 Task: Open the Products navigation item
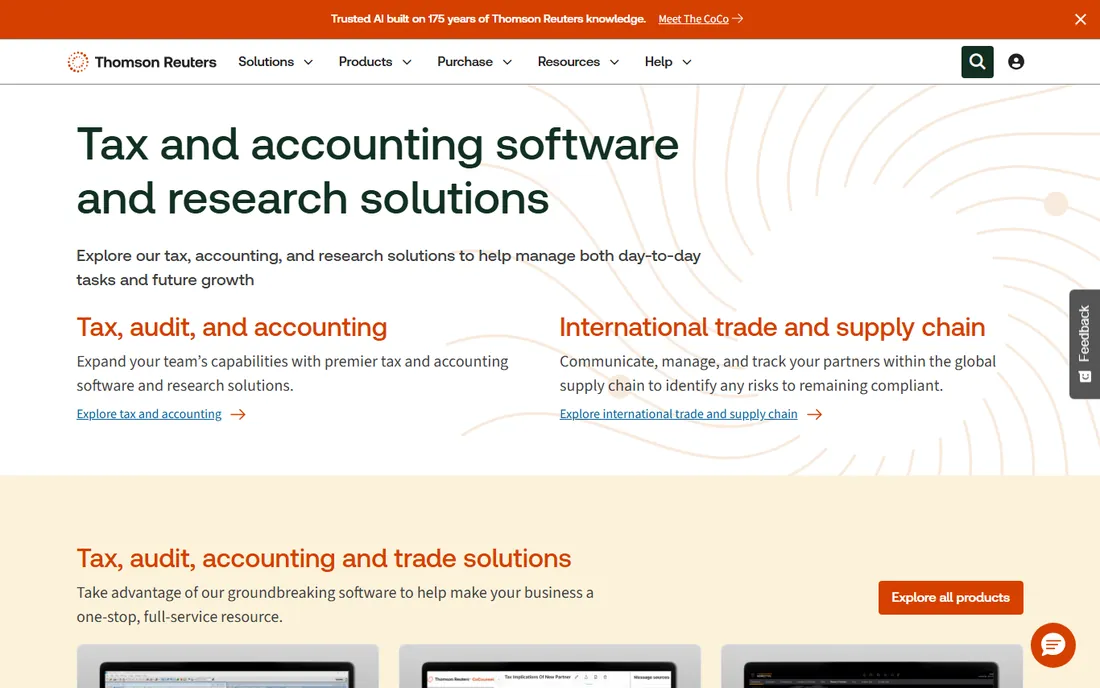coord(365,62)
